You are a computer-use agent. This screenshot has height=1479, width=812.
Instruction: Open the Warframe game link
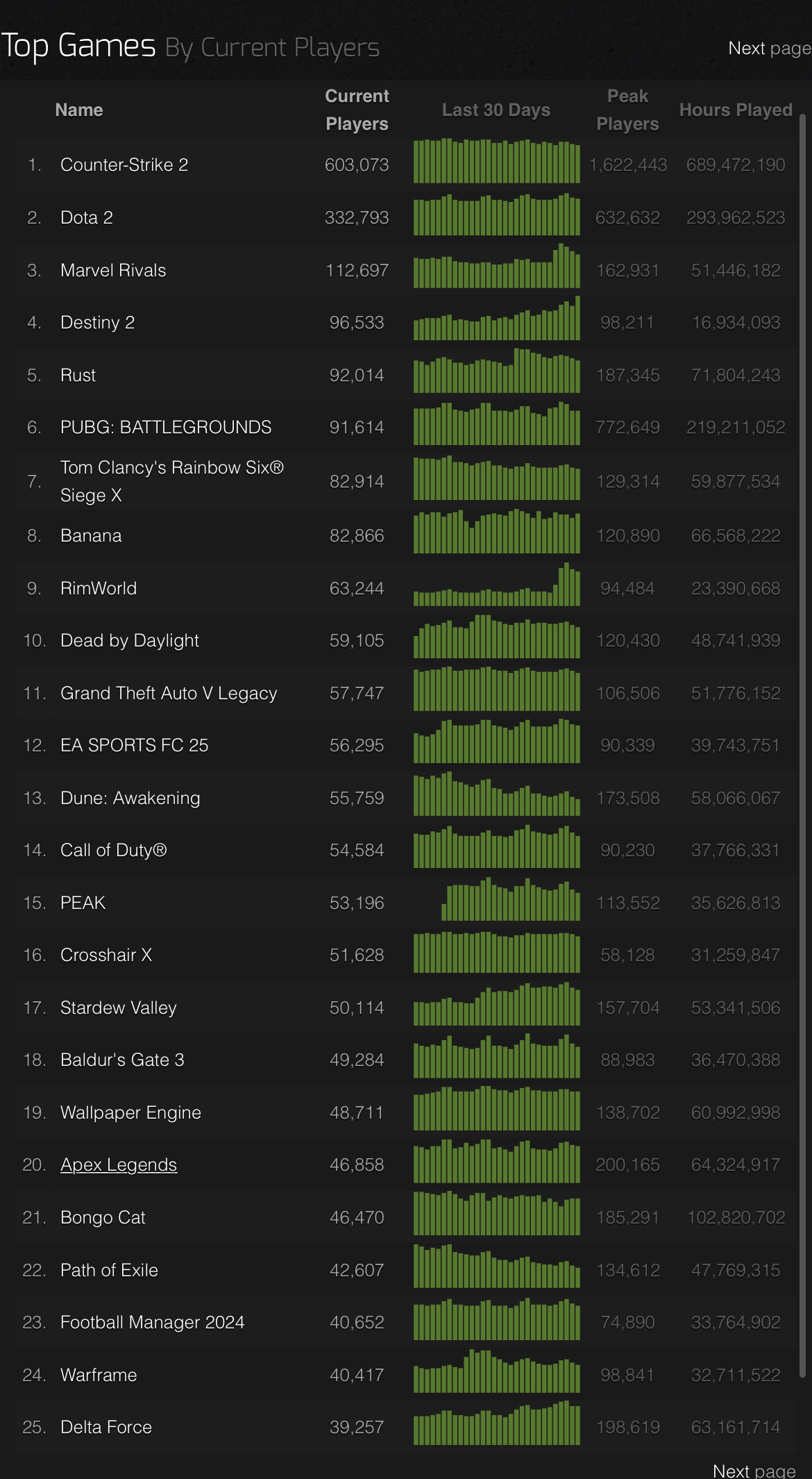click(99, 1375)
